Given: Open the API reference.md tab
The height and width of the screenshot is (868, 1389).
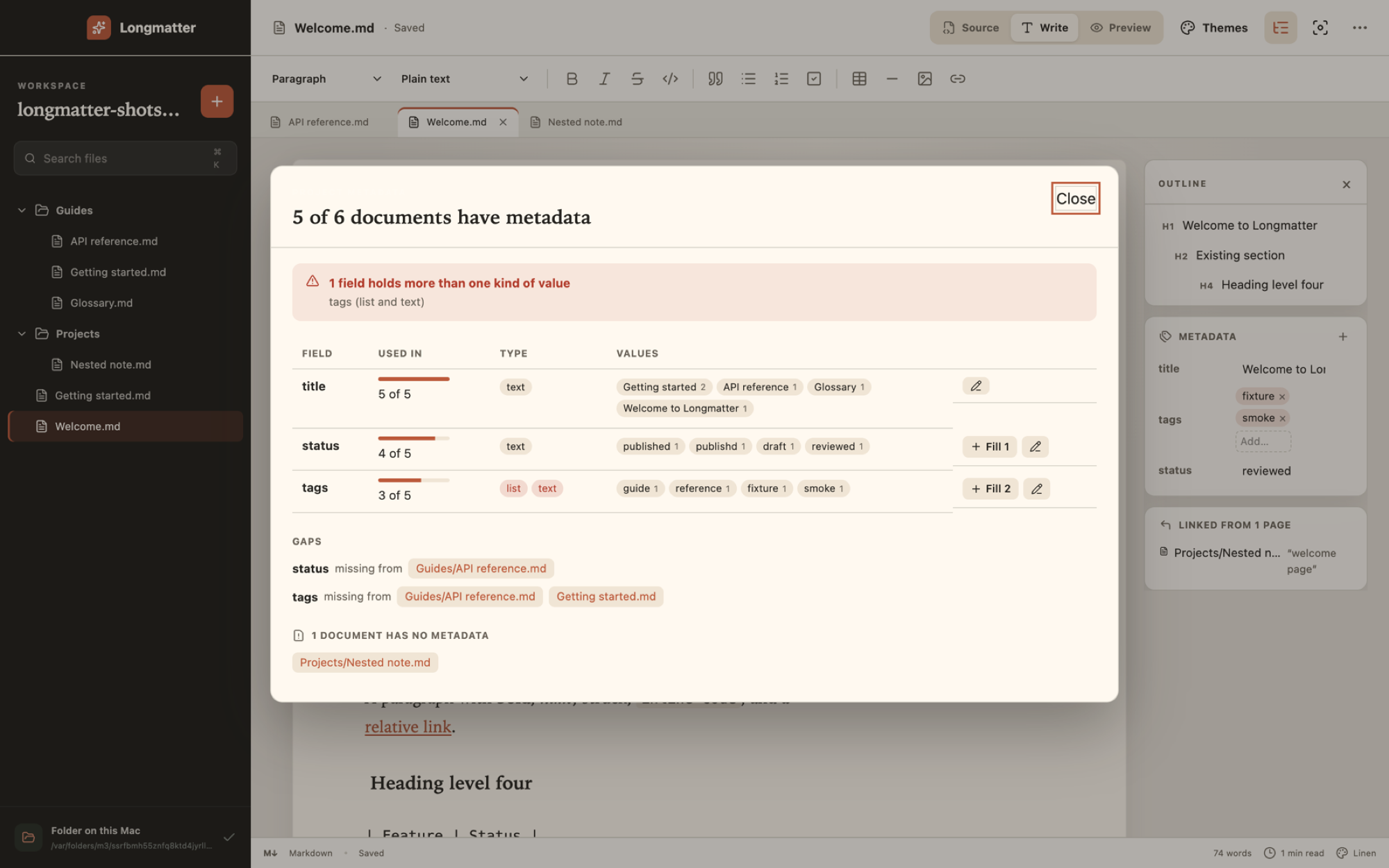Looking at the screenshot, I should pos(319,122).
